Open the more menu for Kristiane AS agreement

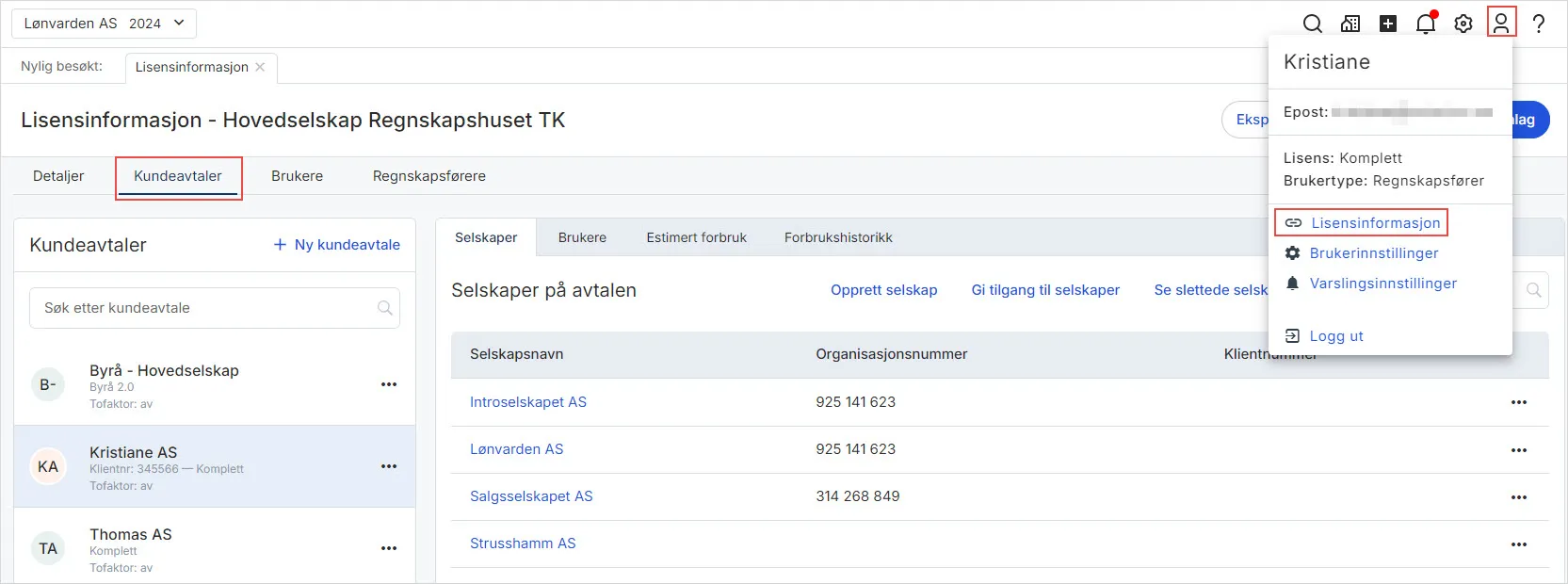(x=389, y=466)
